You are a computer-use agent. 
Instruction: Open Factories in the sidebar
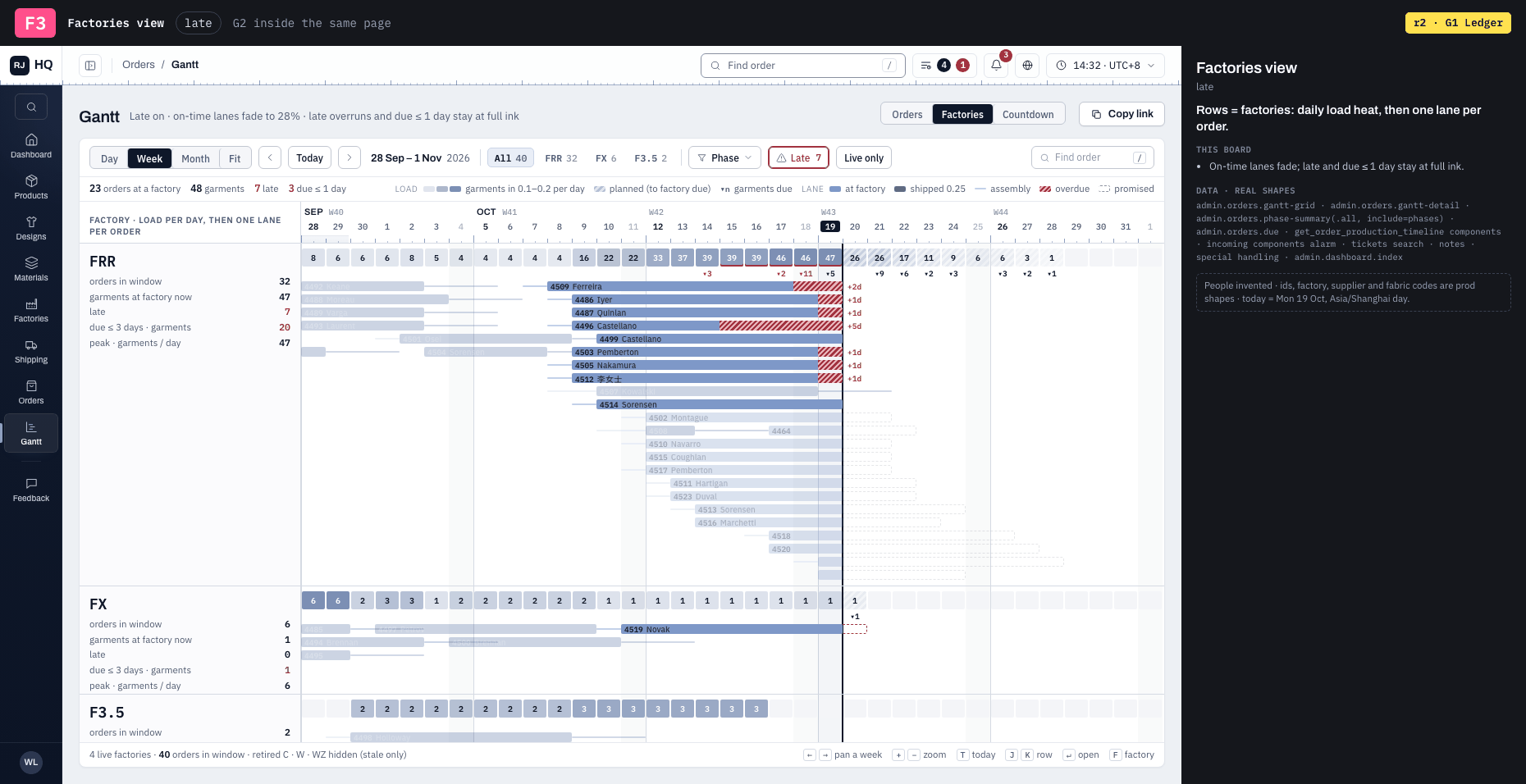point(31,310)
